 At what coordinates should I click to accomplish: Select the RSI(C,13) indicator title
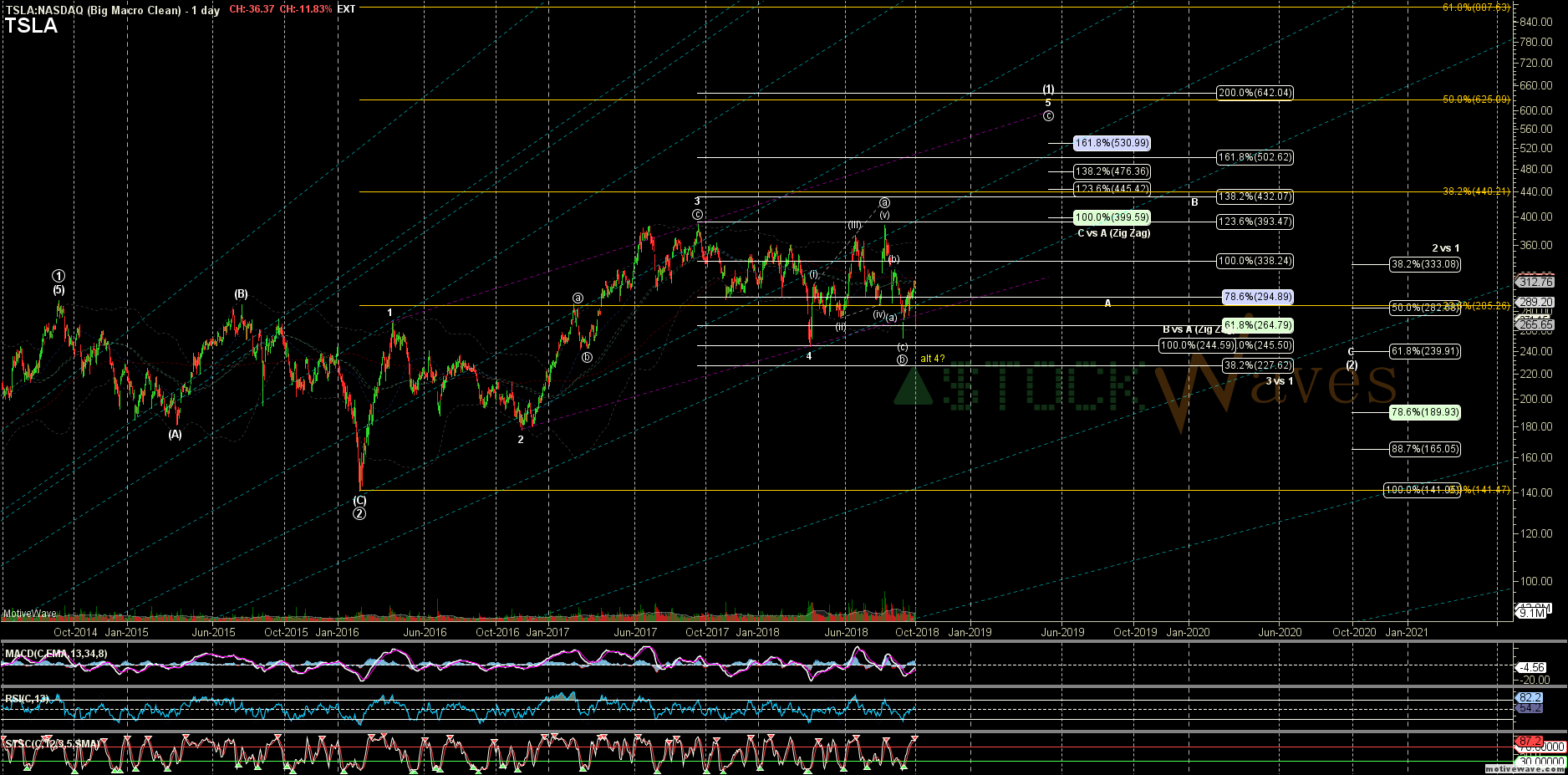27,699
